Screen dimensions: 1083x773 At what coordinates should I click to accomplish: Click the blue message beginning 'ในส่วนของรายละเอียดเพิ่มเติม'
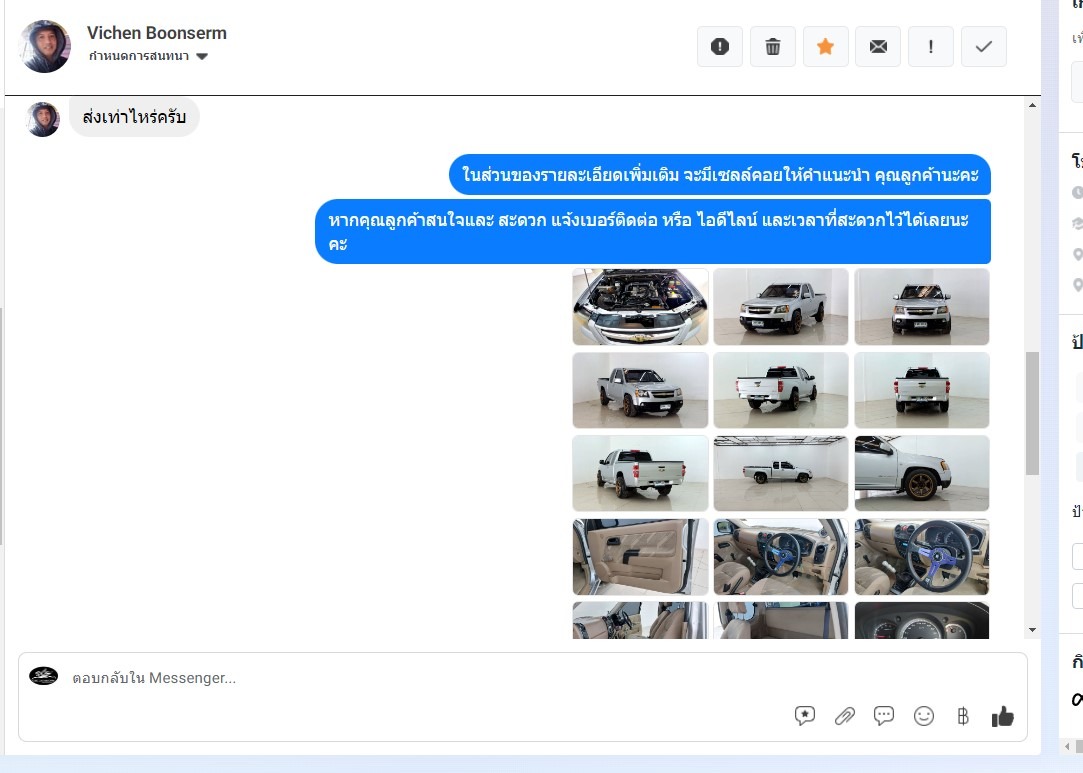pyautogui.click(x=720, y=174)
